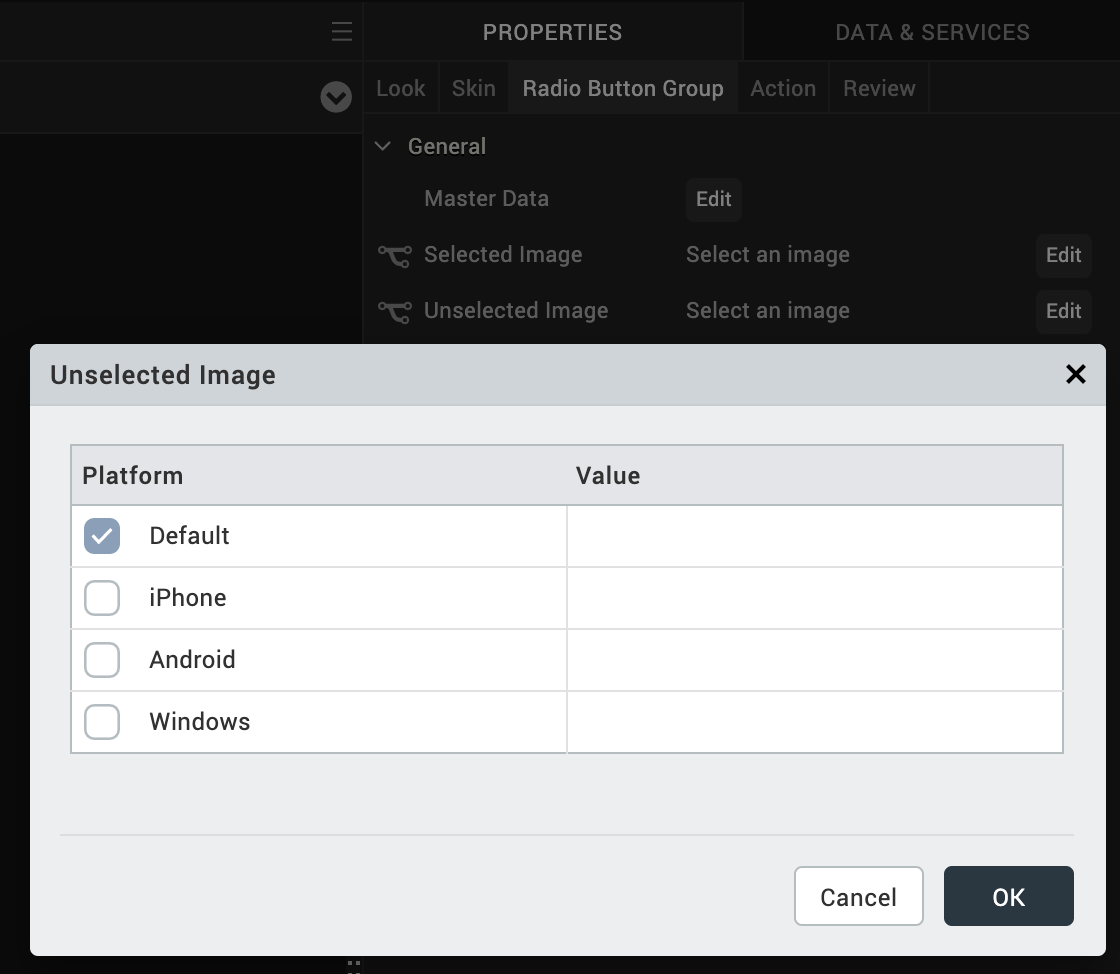
Task: Select the Action tab
Action: 783,89
